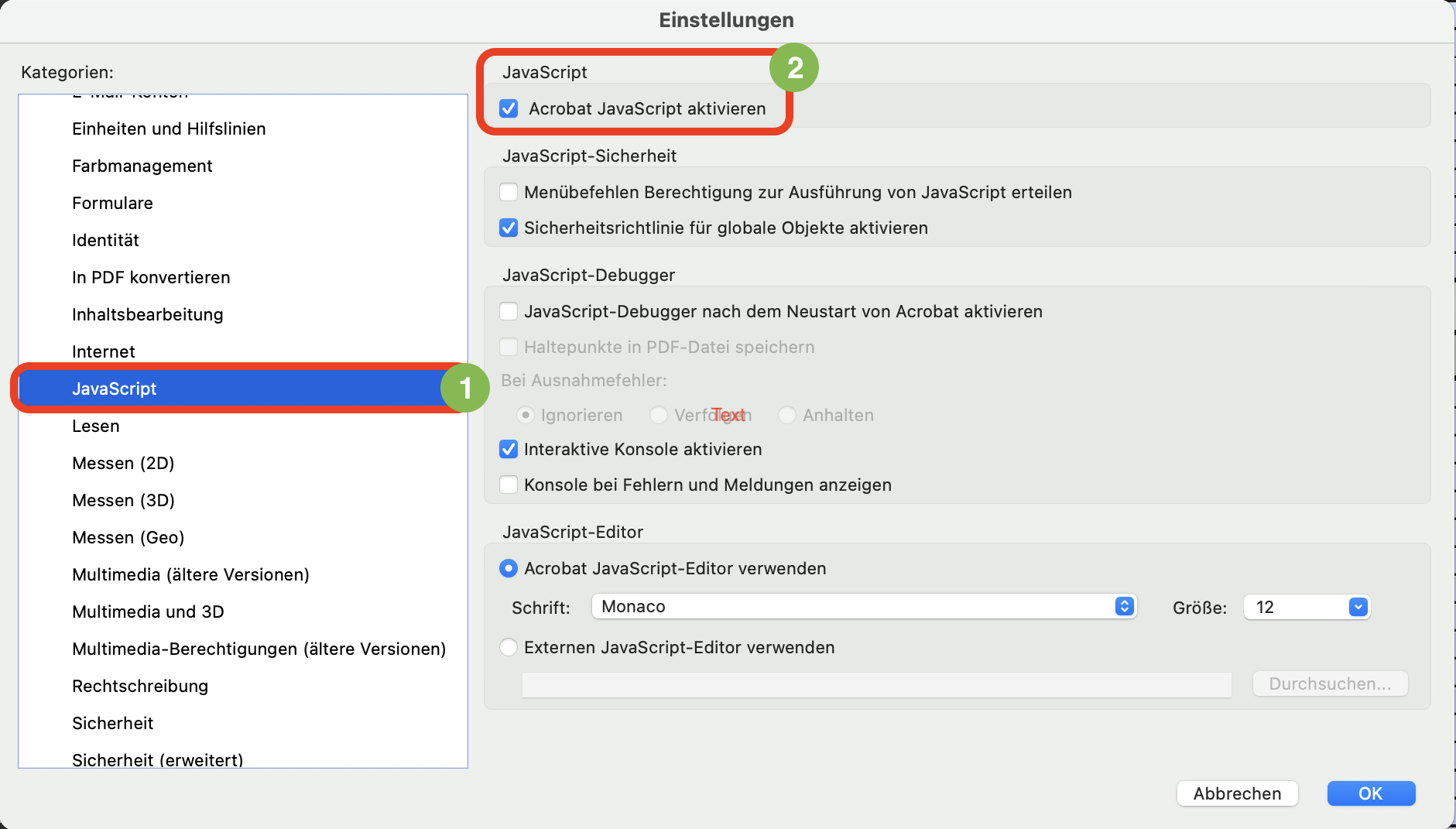Select Multimedia und 3D settings
The image size is (1456, 829).
[148, 611]
